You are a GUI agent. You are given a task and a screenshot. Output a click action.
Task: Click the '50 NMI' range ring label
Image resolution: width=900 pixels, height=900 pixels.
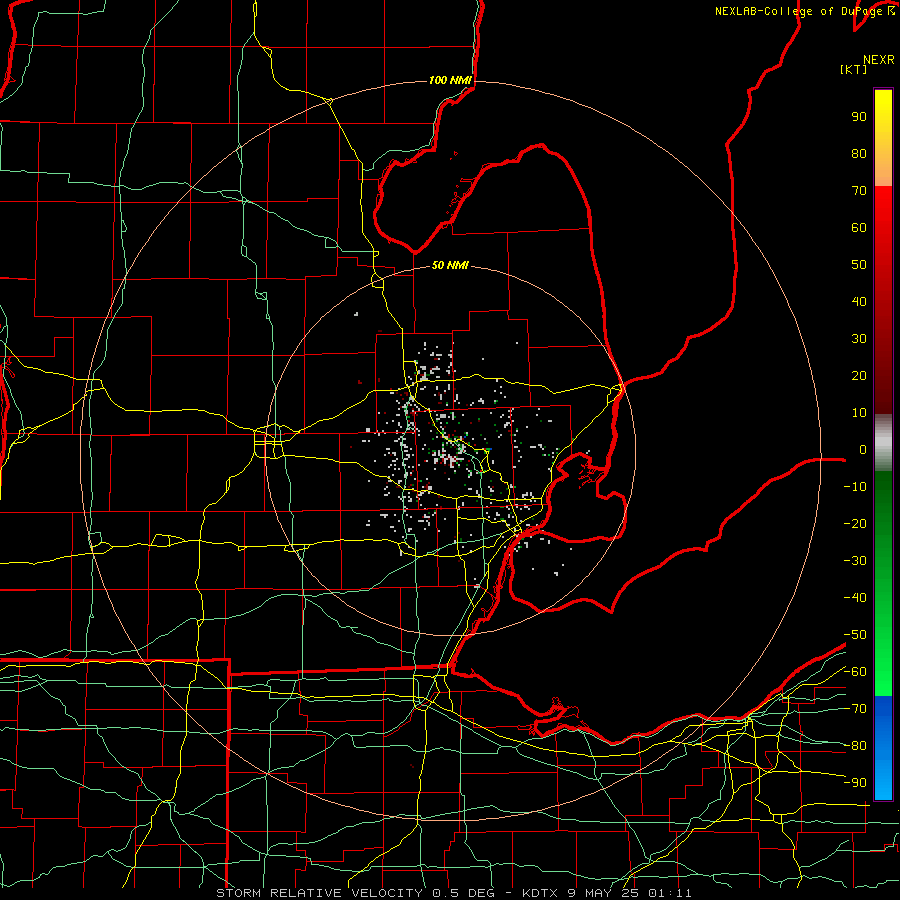pos(450,265)
